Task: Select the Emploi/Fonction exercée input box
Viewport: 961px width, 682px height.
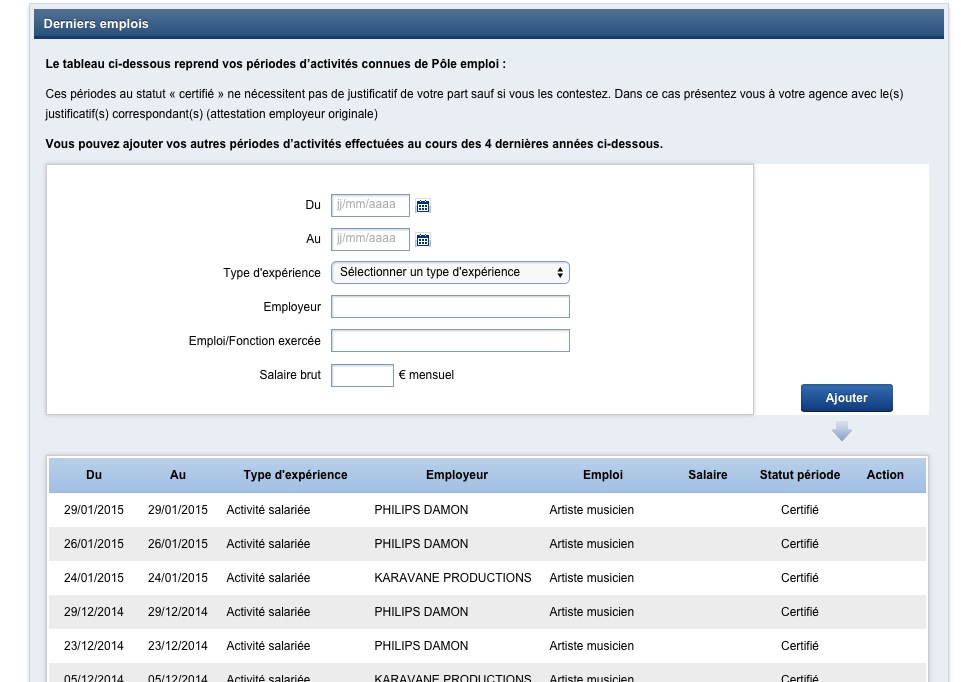Action: 450,341
